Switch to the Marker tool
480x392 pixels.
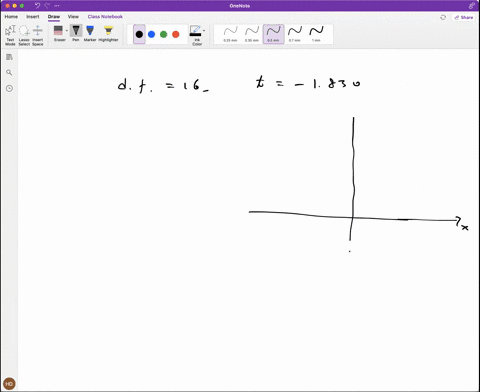tap(90, 33)
